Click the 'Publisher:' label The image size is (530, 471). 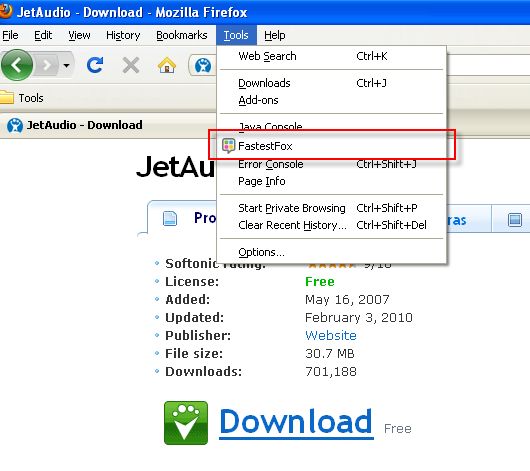tap(198, 335)
